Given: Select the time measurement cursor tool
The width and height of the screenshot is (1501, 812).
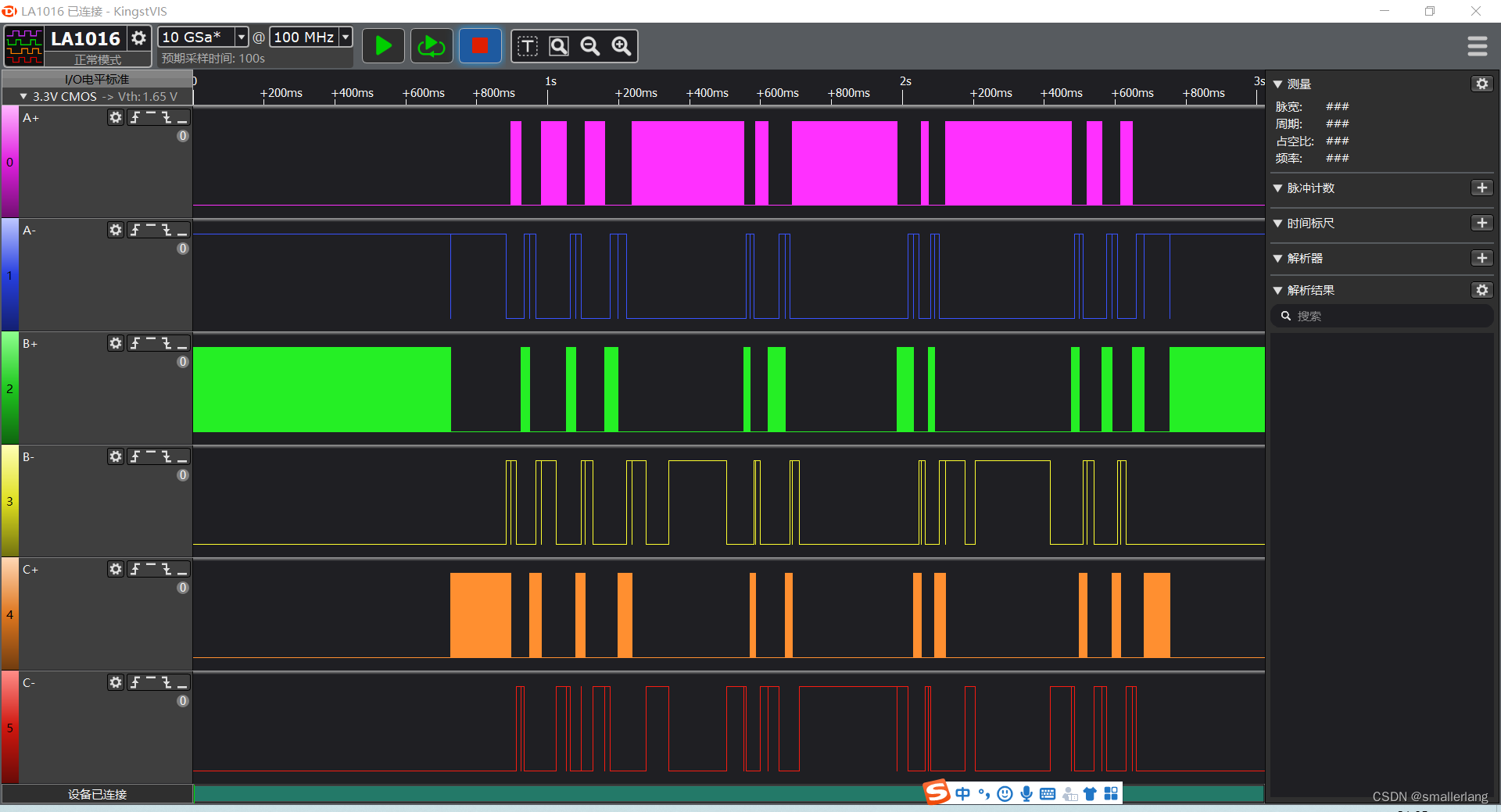Looking at the screenshot, I should pos(528,46).
